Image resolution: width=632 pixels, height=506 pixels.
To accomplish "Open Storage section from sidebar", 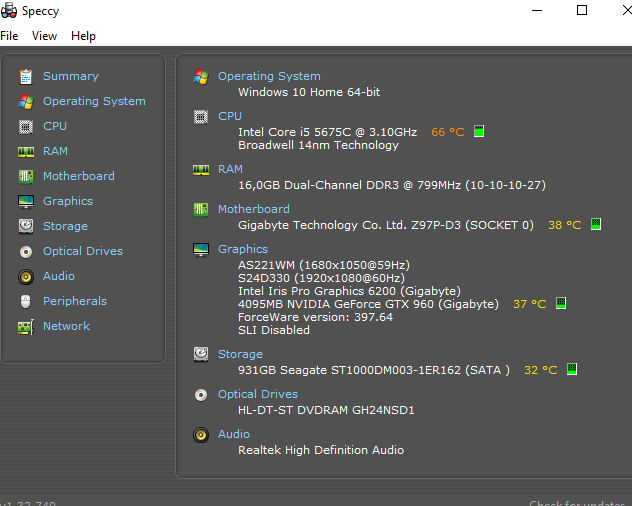I will pos(65,226).
